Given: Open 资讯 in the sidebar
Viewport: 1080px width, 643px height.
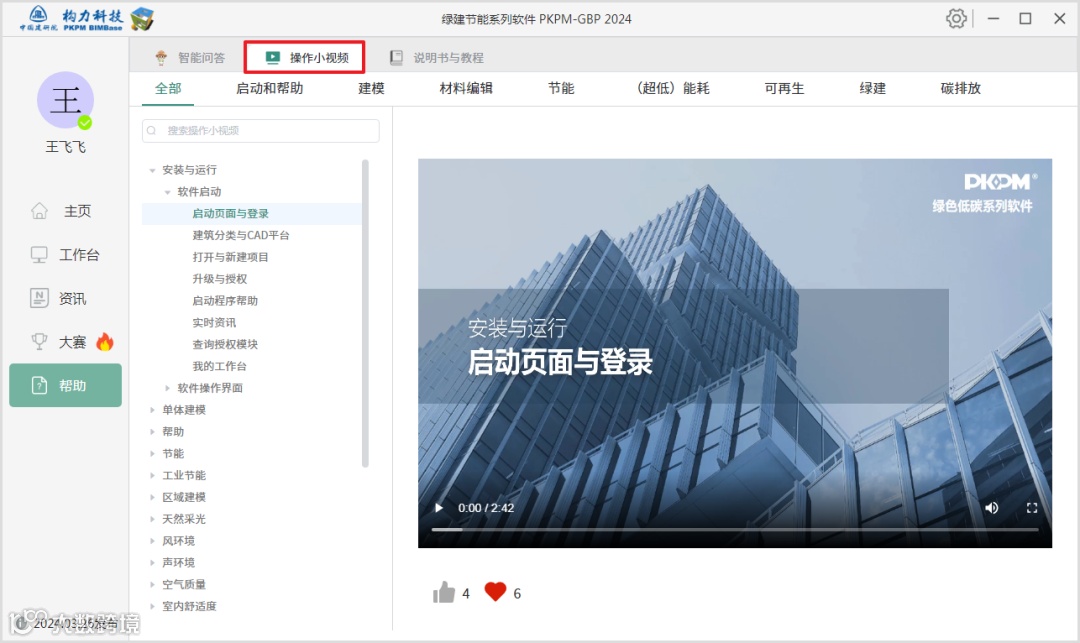Looking at the screenshot, I should [65, 298].
